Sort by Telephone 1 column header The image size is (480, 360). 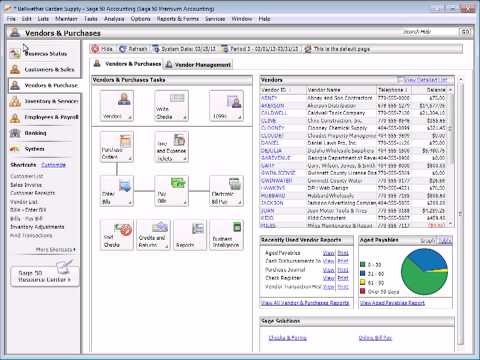coord(394,90)
